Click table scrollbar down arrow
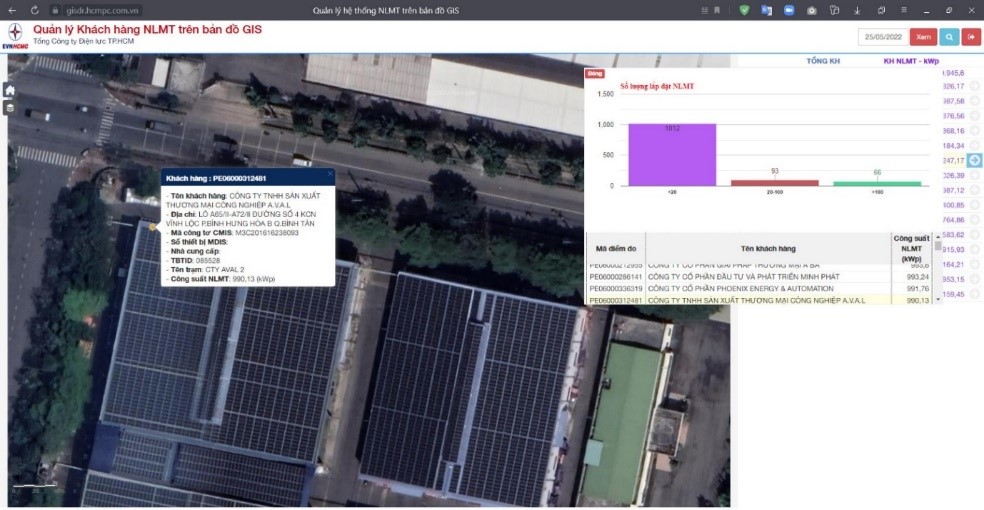This screenshot has width=984, height=510. [938, 300]
